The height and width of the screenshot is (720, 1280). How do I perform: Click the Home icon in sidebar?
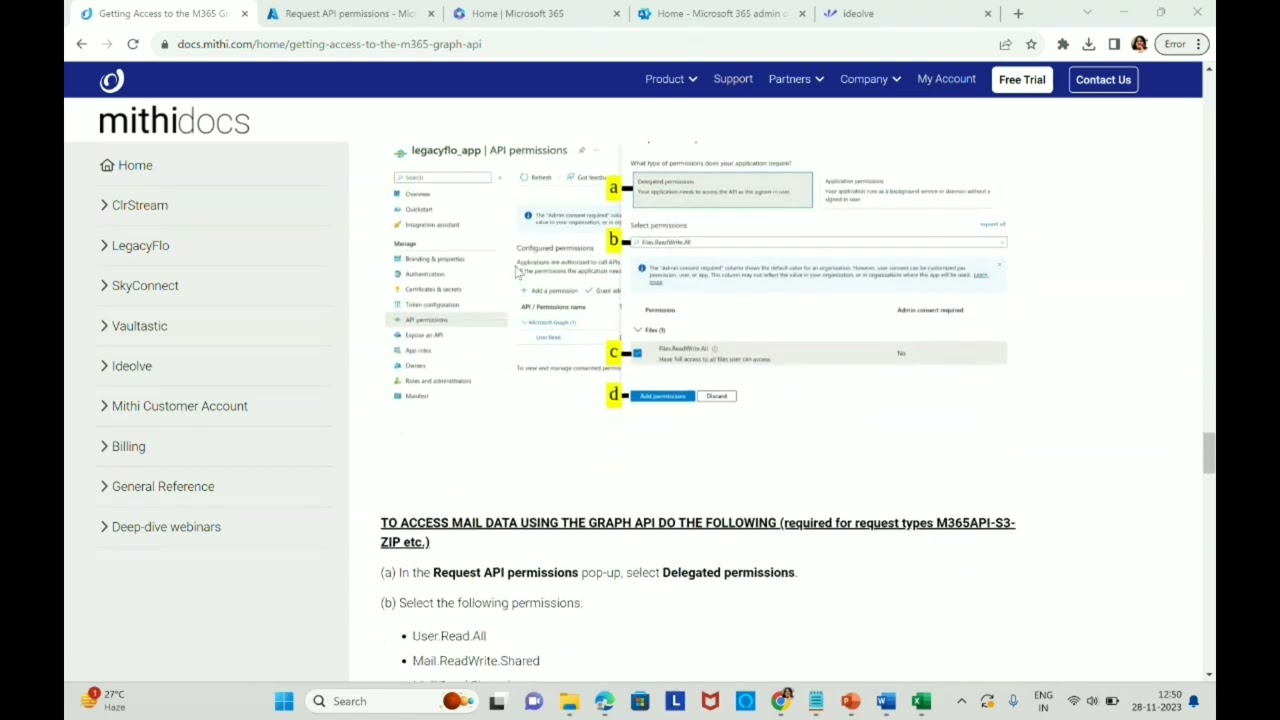pyautogui.click(x=107, y=165)
